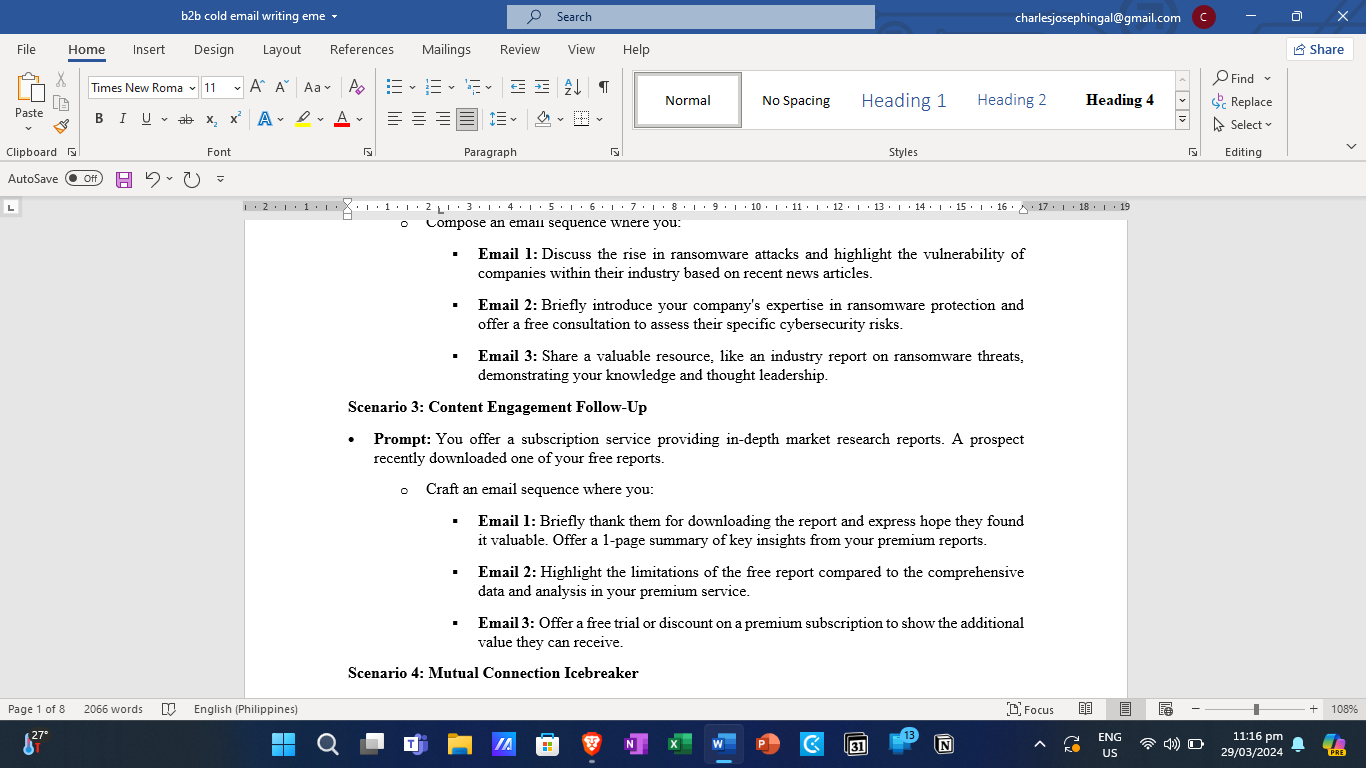Open the References ribbon tab
1366x768 pixels.
(x=362, y=49)
